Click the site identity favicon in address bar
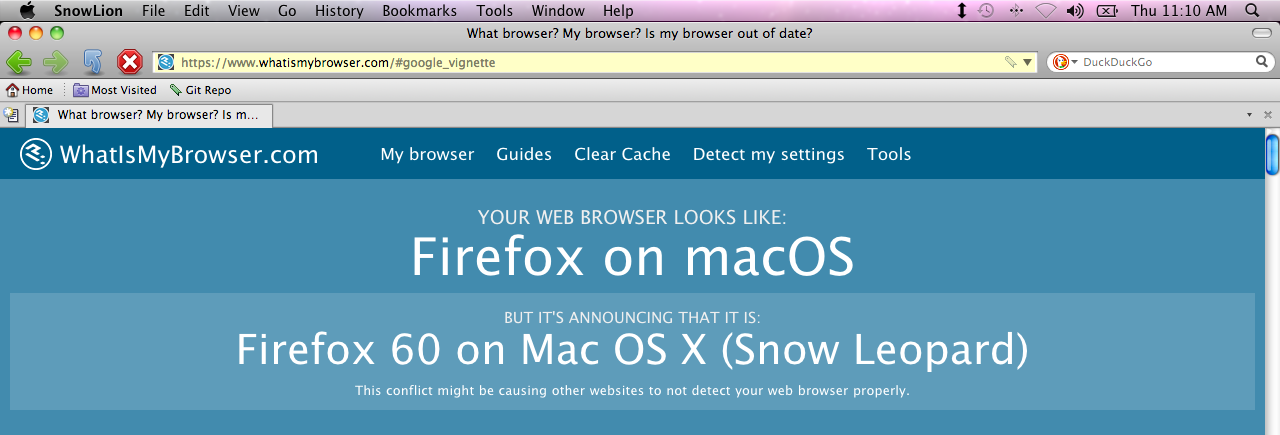Viewport: 1280px width, 435px height. tap(166, 62)
